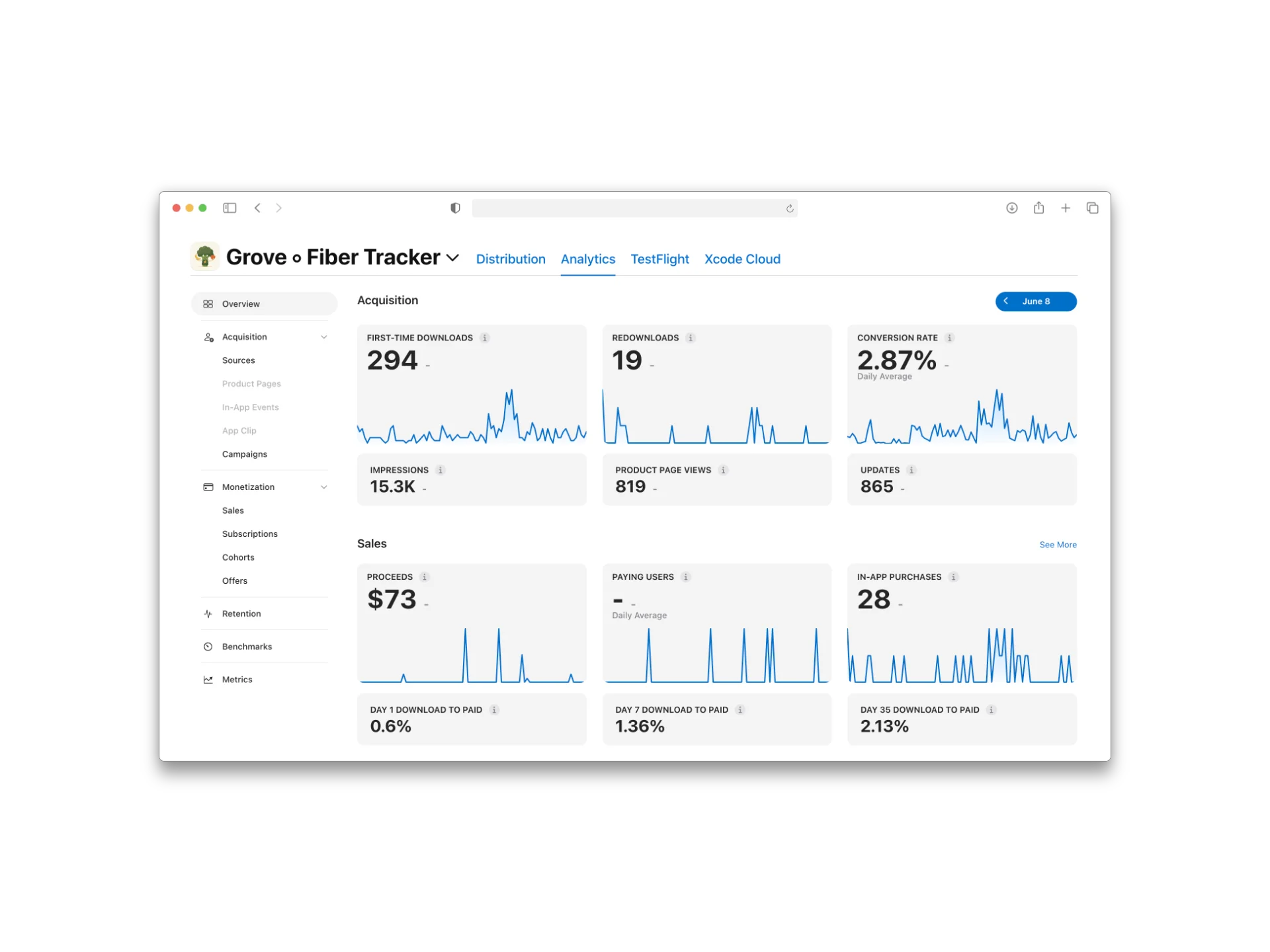
Task: Click info icon next to First-Time Downloads
Action: [x=485, y=338]
